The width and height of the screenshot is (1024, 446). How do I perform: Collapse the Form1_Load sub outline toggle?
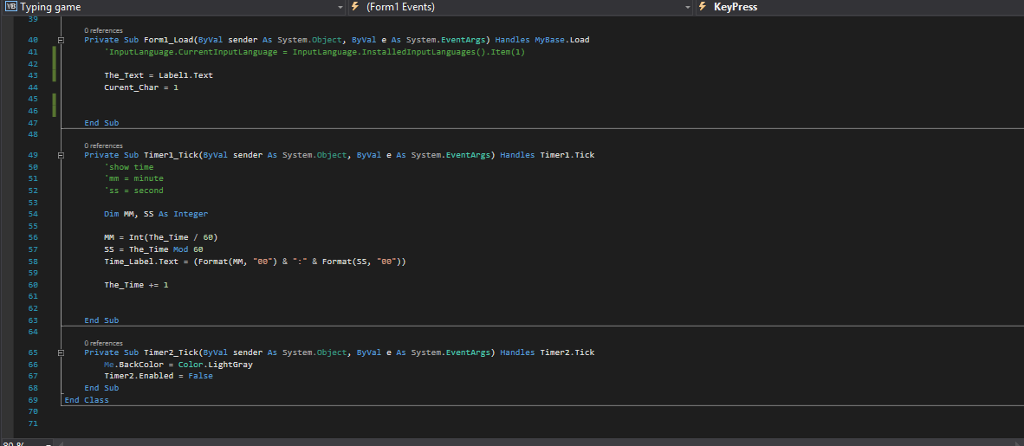61,40
